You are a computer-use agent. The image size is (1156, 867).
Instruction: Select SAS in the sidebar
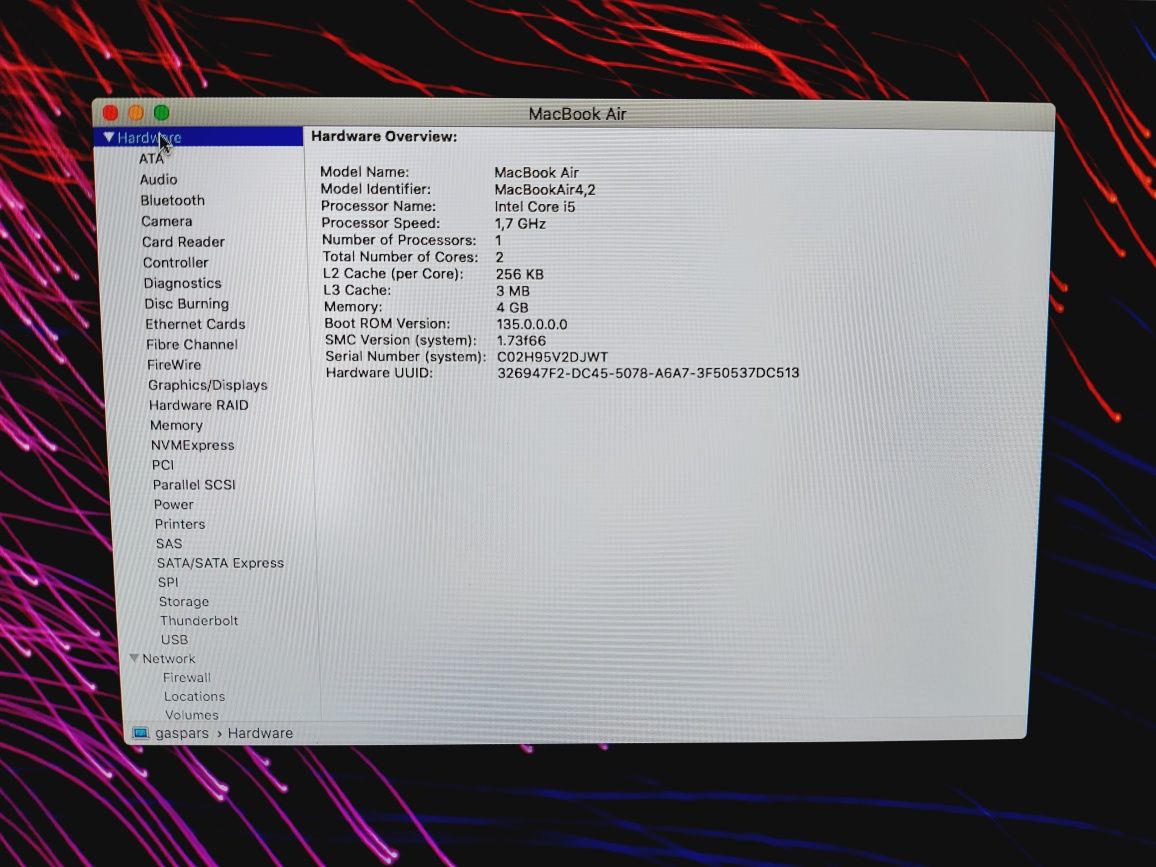click(x=169, y=543)
